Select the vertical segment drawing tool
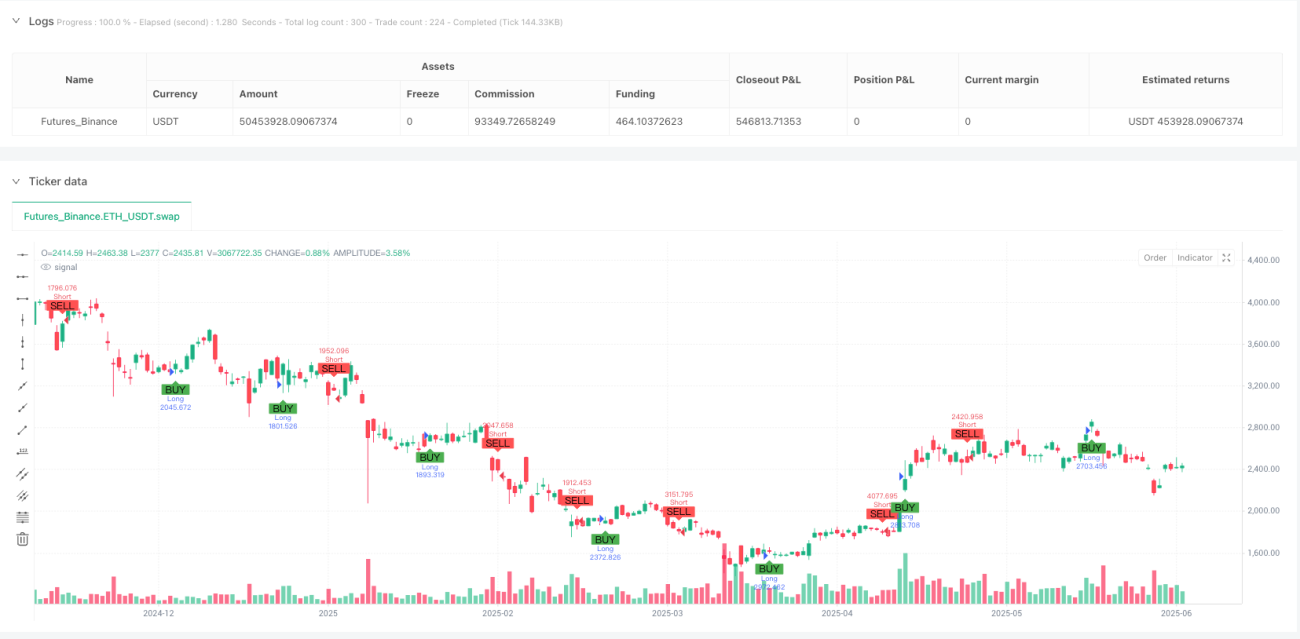 (x=22, y=364)
